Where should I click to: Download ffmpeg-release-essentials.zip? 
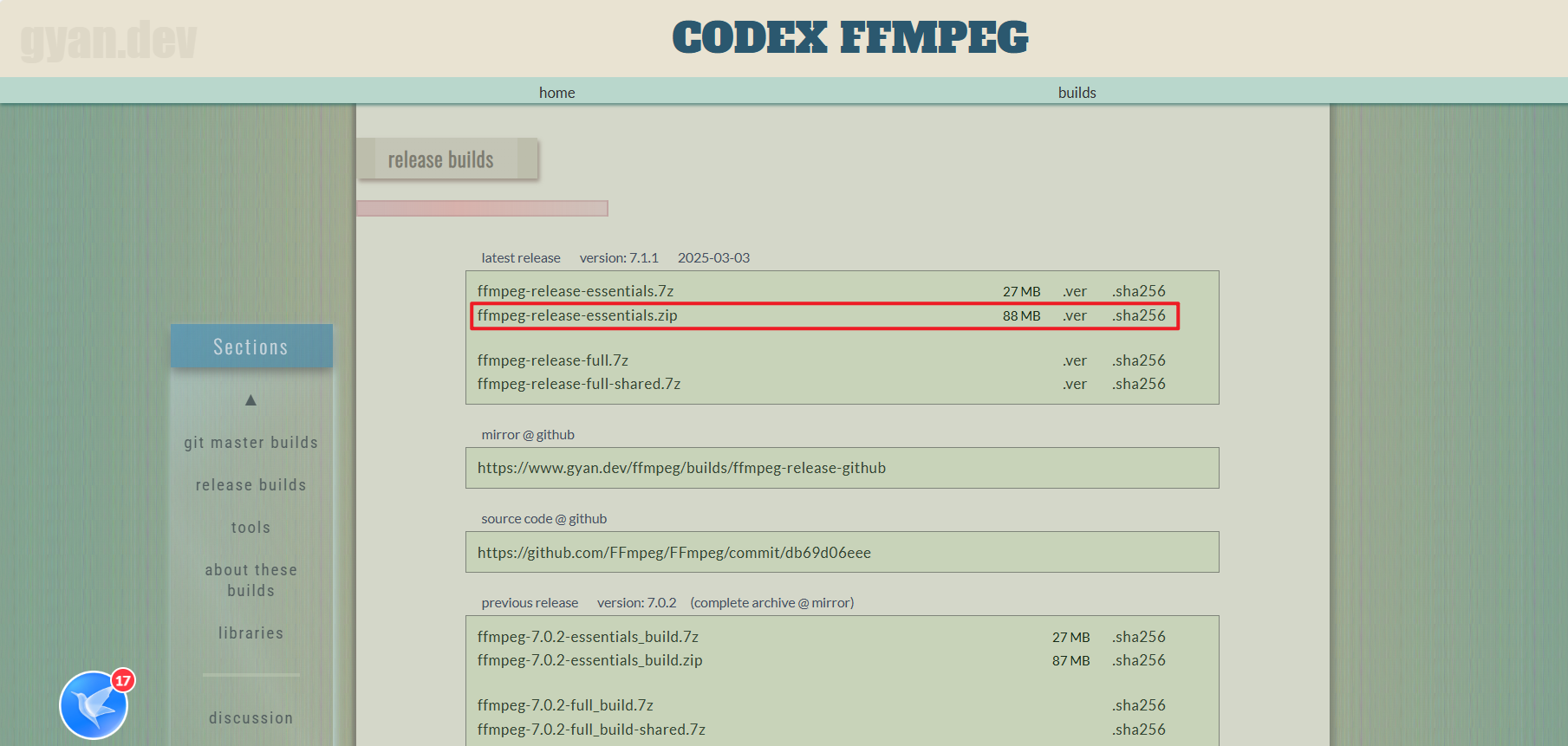click(577, 315)
